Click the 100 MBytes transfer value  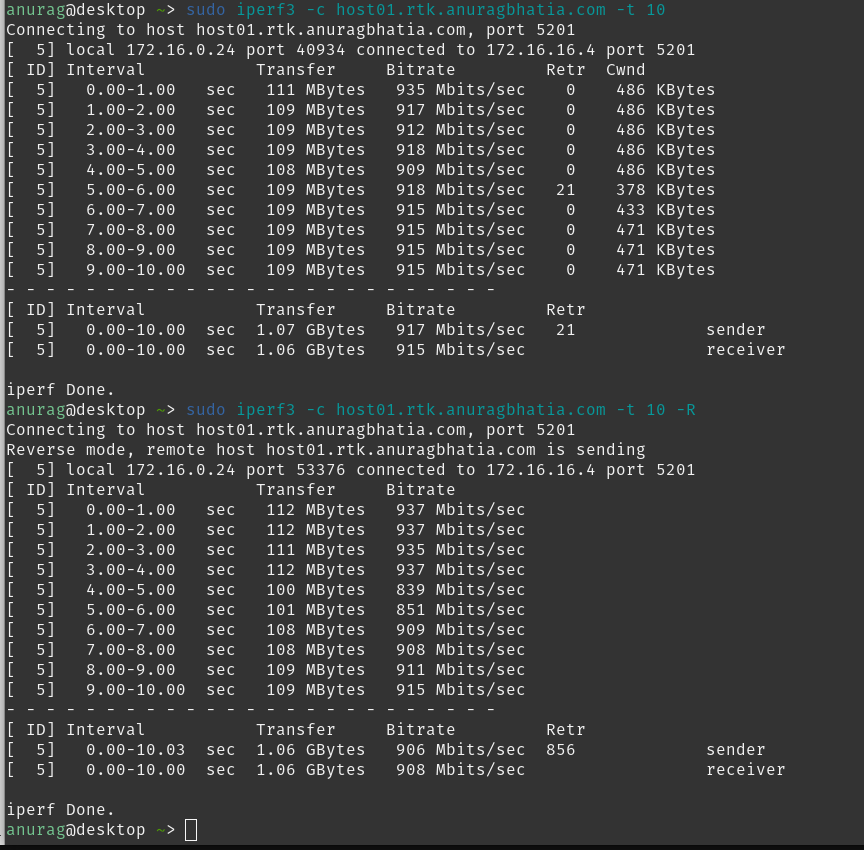pos(316,590)
